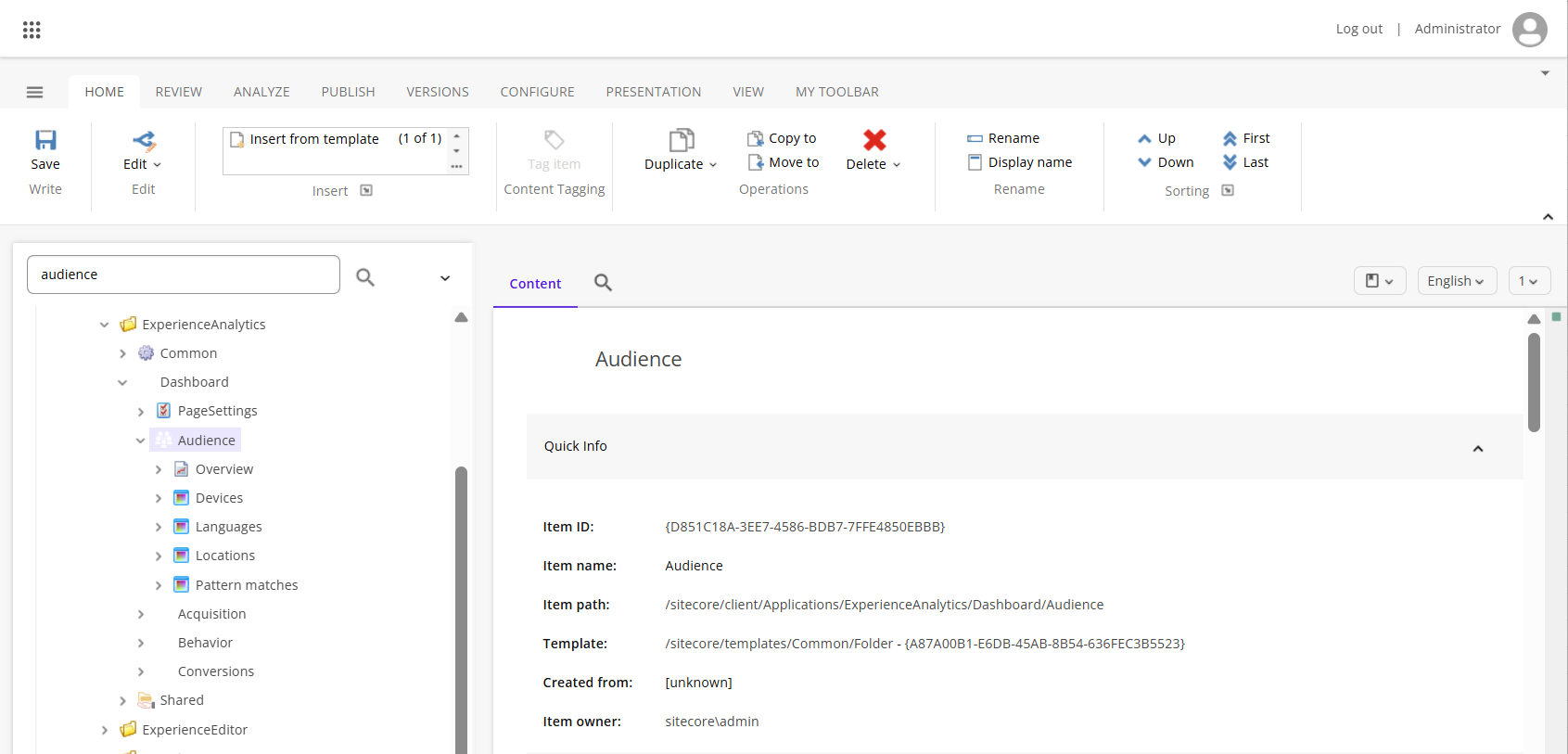Click the ExperienceAnalytics folder icon
1568x754 pixels.
pyautogui.click(x=128, y=325)
